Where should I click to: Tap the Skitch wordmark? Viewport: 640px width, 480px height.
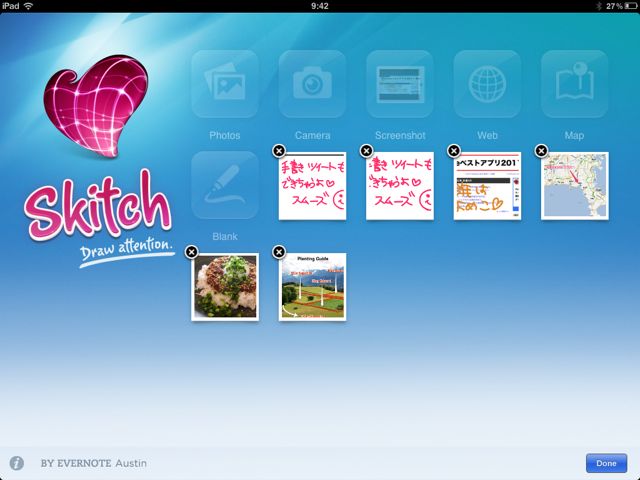tap(98, 206)
